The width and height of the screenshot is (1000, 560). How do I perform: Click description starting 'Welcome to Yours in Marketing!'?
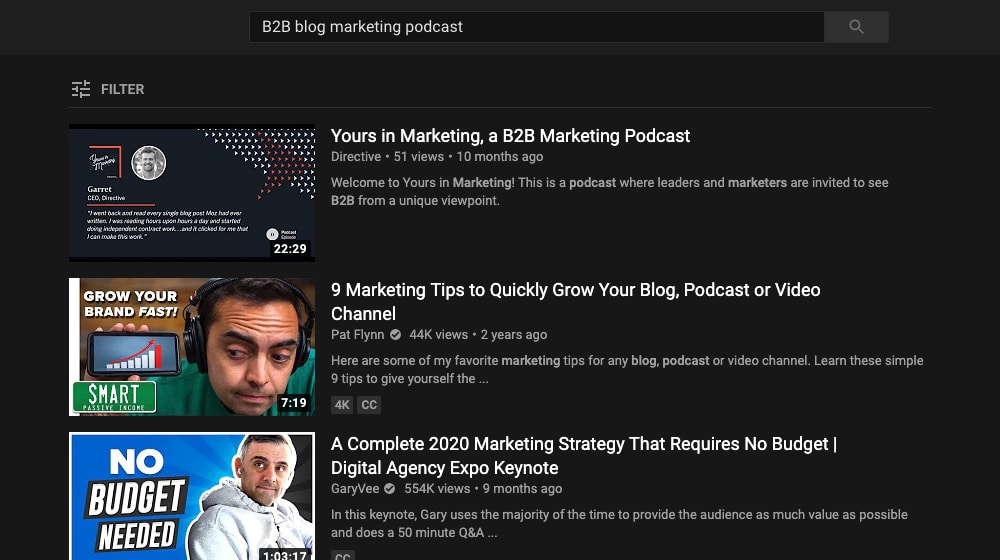[x=610, y=191]
